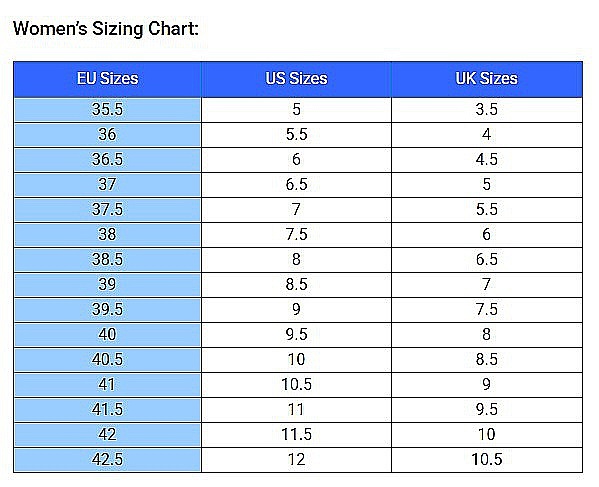The height and width of the screenshot is (487, 599).
Task: Click EU size 35.5 cell
Action: coord(107,110)
